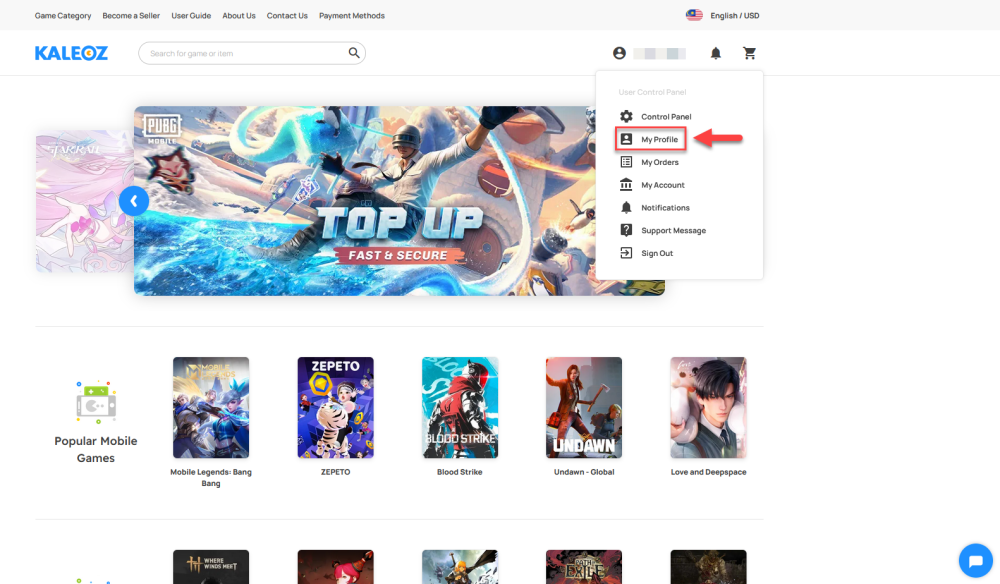The height and width of the screenshot is (584, 1000).
Task: Click the game search input field
Action: [x=245, y=53]
